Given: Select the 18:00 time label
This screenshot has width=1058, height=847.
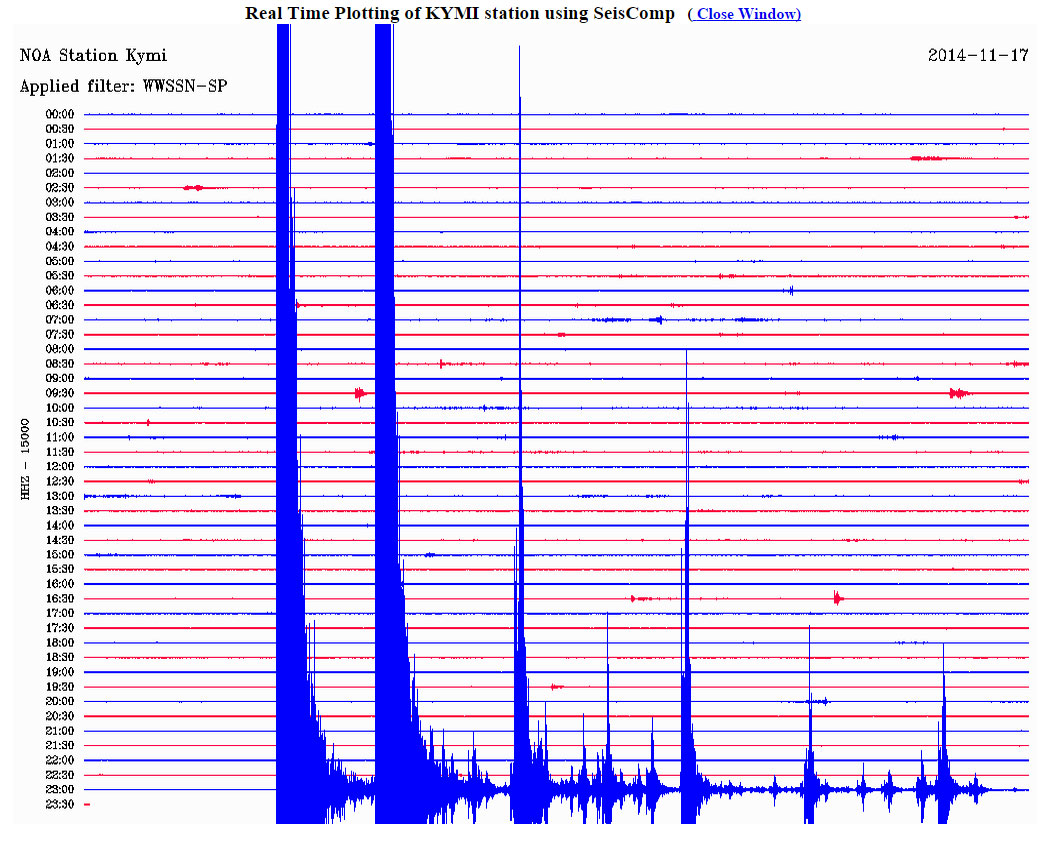Looking at the screenshot, I should [x=60, y=642].
